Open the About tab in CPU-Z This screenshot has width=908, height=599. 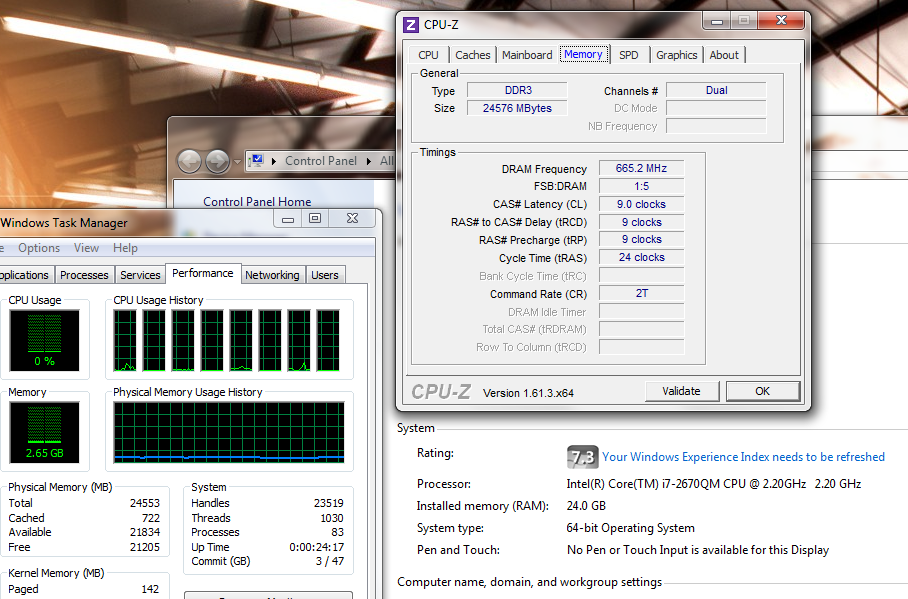coord(724,55)
